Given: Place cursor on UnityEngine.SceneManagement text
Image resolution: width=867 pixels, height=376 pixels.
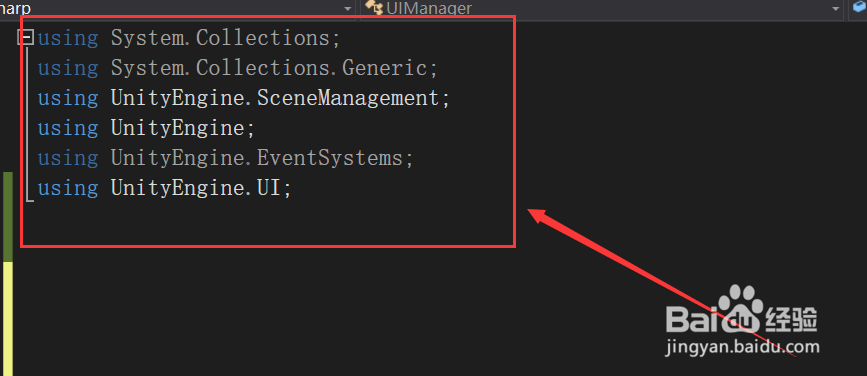Looking at the screenshot, I should pos(275,98).
